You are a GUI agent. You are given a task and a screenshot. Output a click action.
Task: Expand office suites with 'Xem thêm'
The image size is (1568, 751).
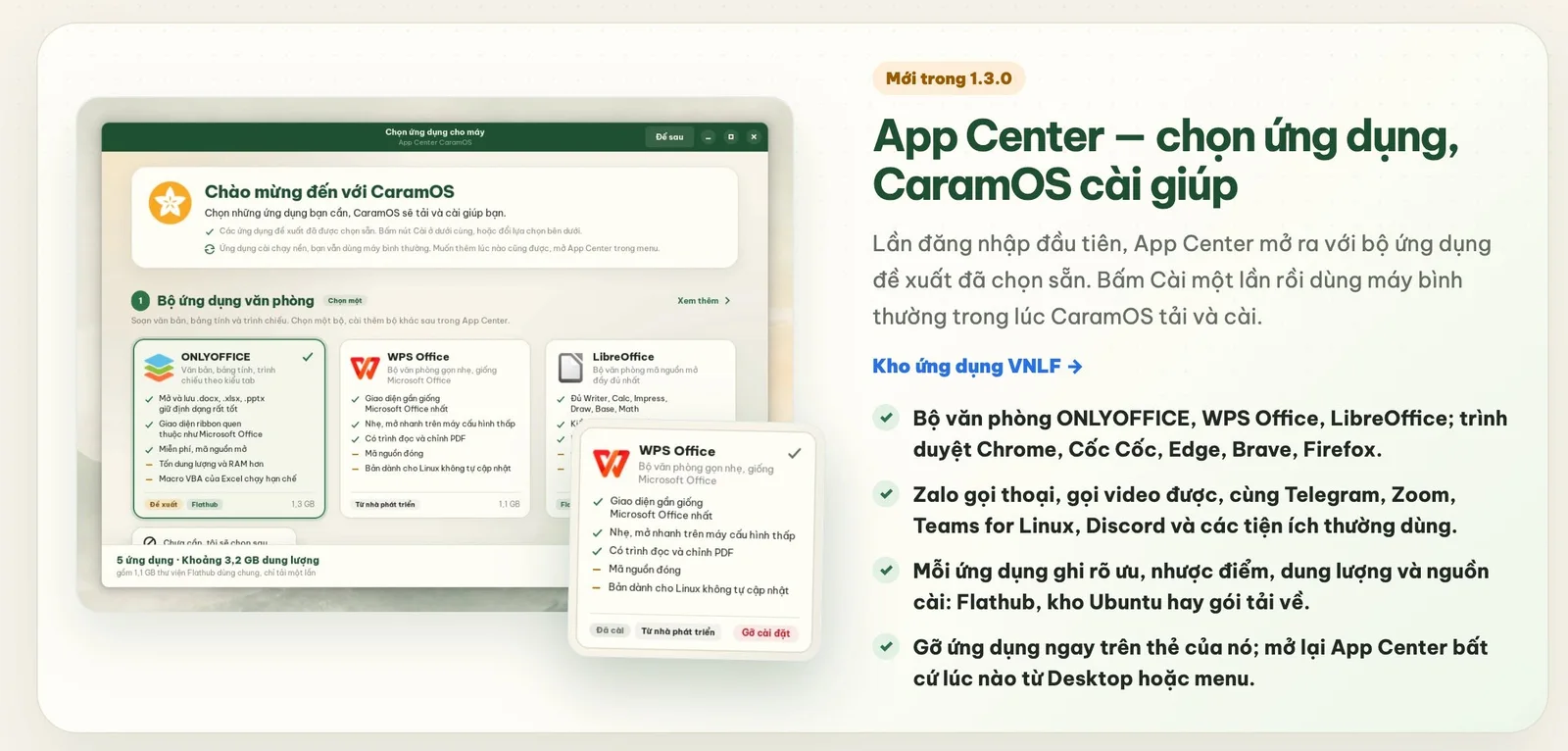pyautogui.click(x=704, y=301)
